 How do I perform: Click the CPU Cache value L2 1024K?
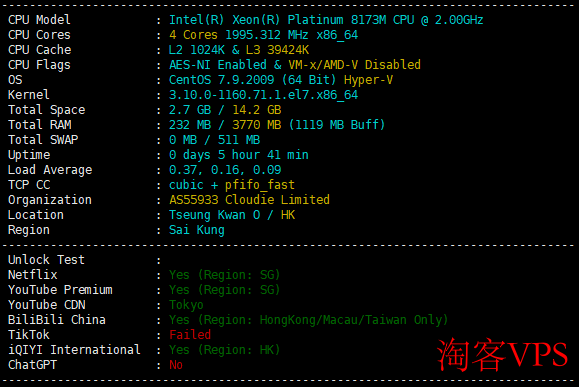196,50
